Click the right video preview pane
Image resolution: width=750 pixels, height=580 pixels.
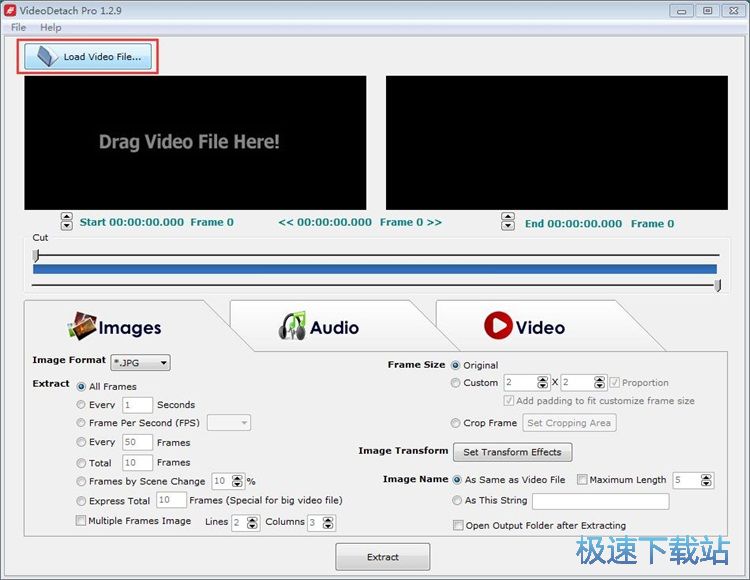pyautogui.click(x=557, y=142)
